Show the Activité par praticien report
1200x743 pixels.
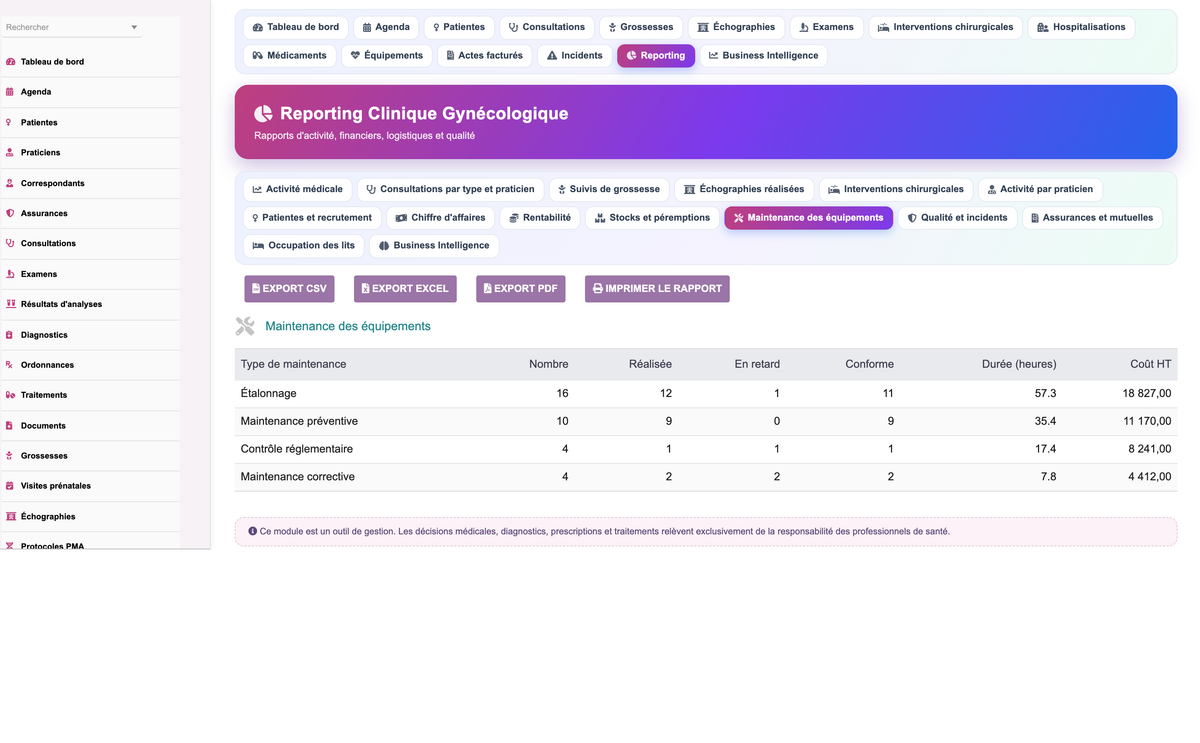click(1041, 189)
